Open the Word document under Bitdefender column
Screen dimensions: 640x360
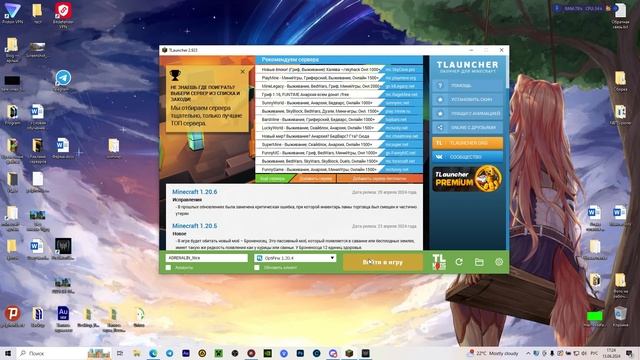63,148
